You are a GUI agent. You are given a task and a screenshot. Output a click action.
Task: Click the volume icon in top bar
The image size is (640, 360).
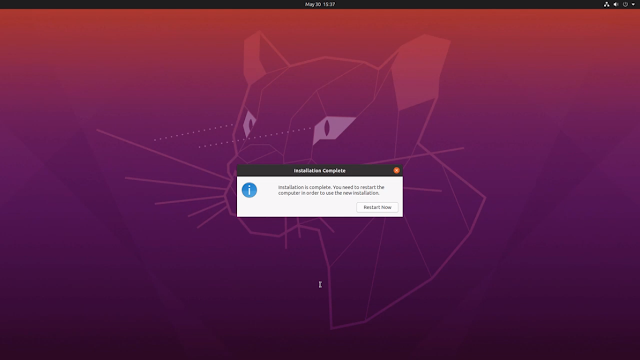click(616, 4)
